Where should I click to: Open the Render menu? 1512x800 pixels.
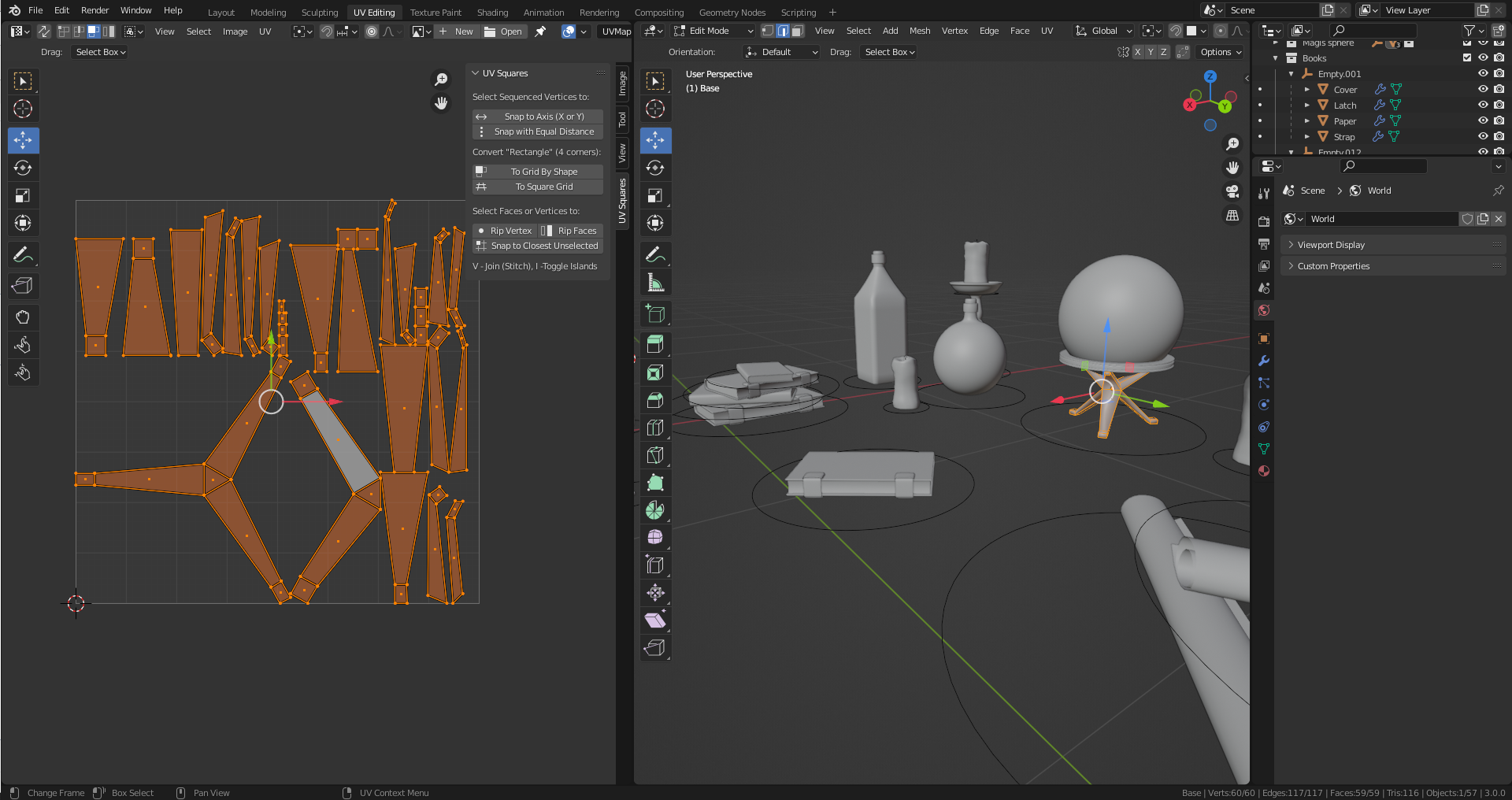(x=94, y=10)
